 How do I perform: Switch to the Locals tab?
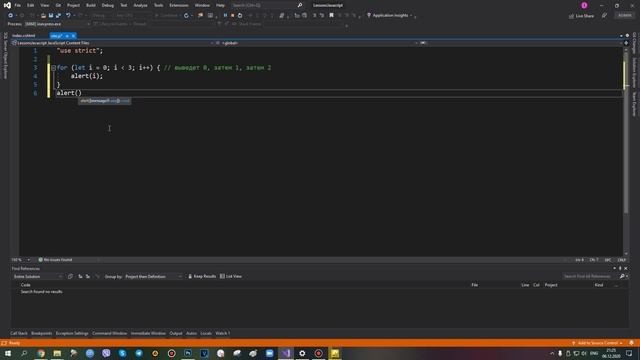pos(206,333)
